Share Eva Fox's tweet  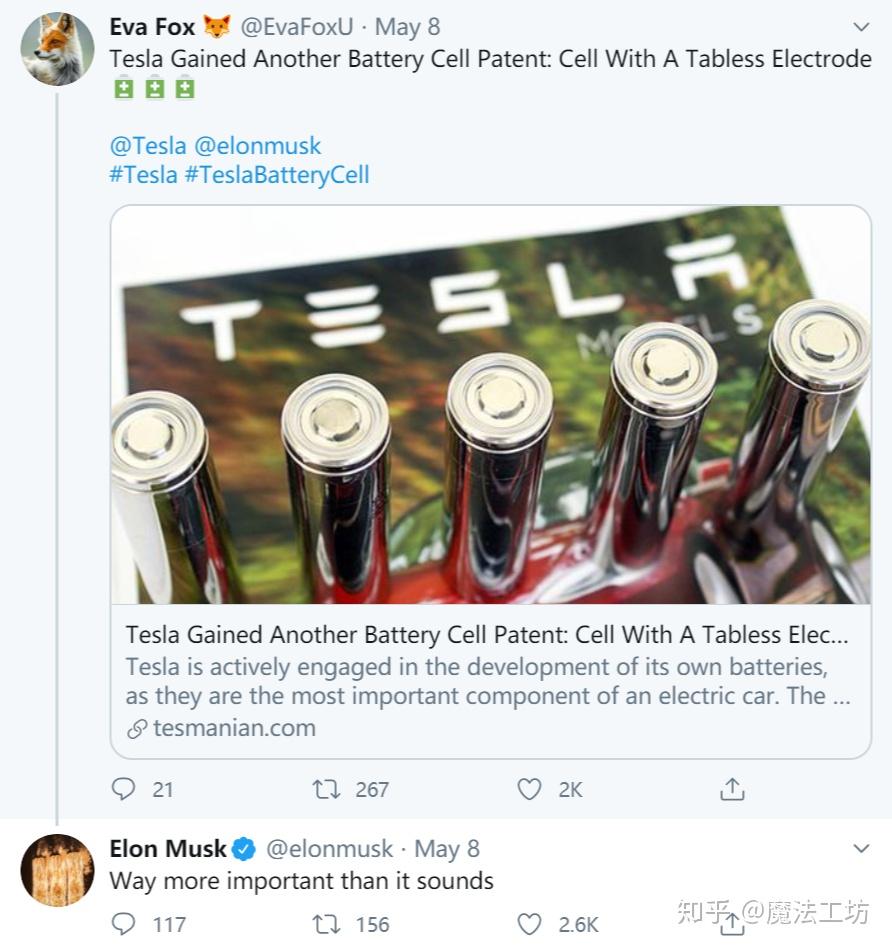[732, 789]
